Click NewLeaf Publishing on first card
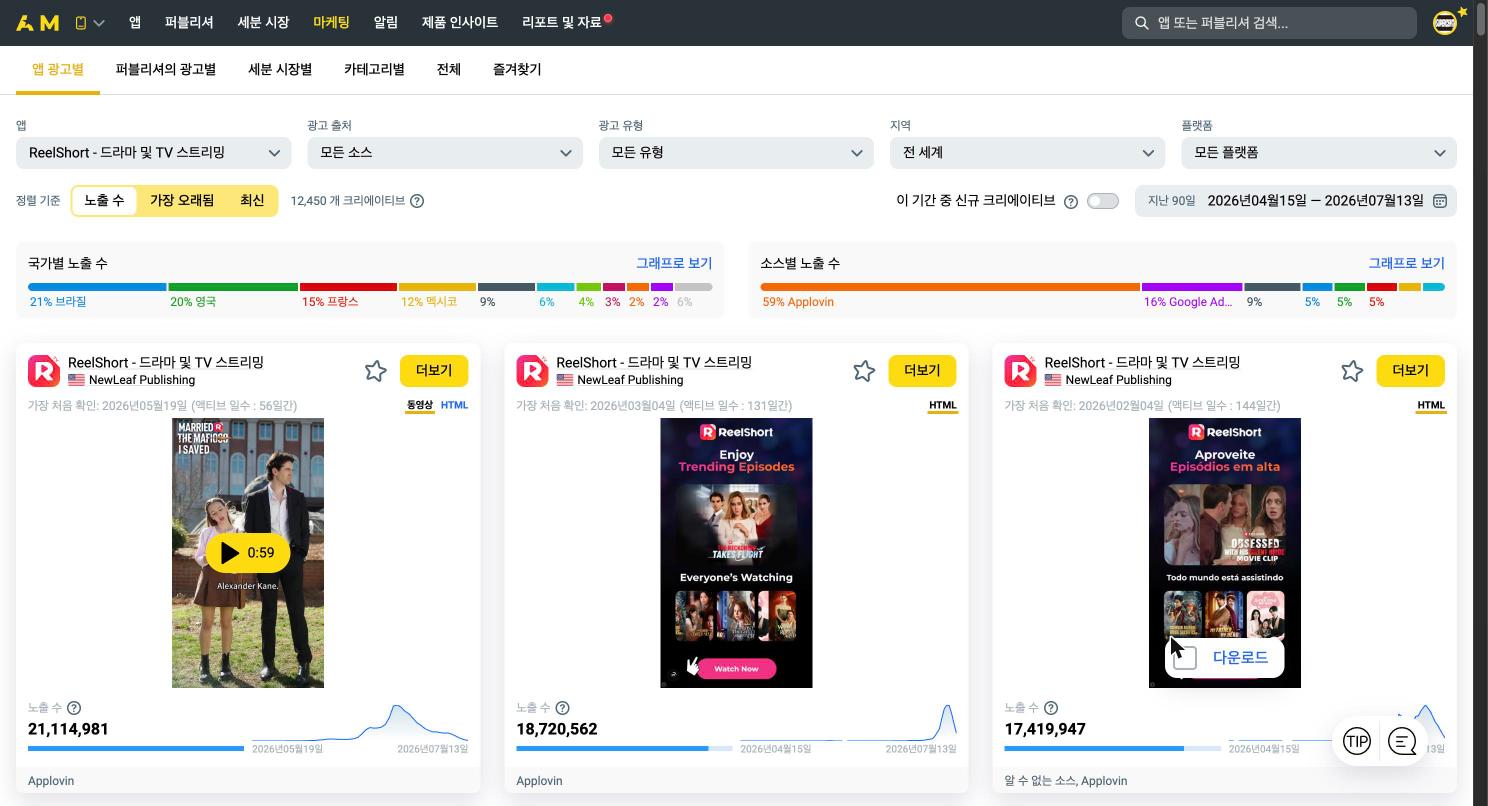This screenshot has height=806, width=1488. tap(142, 380)
